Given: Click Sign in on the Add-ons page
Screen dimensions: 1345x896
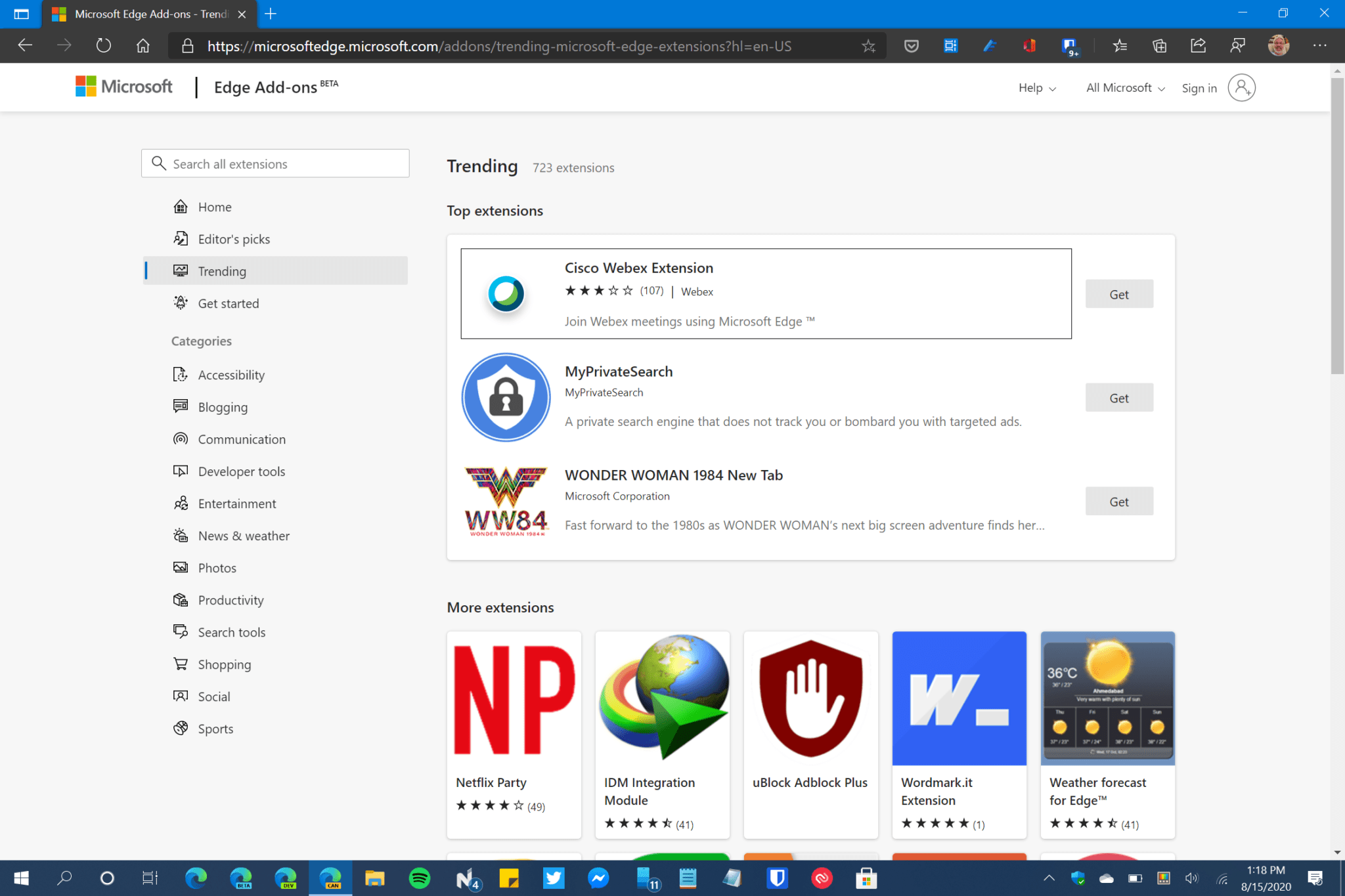Looking at the screenshot, I should click(1199, 87).
